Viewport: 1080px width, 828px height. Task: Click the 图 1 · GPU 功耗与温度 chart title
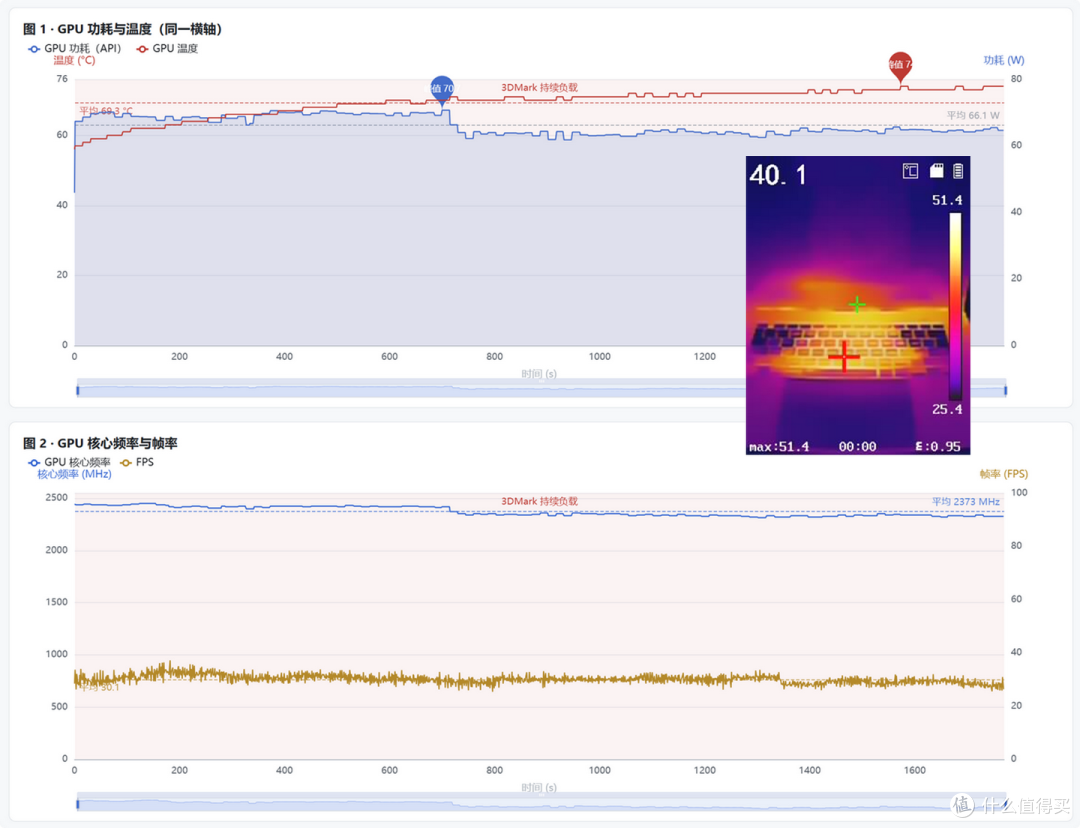click(x=123, y=29)
